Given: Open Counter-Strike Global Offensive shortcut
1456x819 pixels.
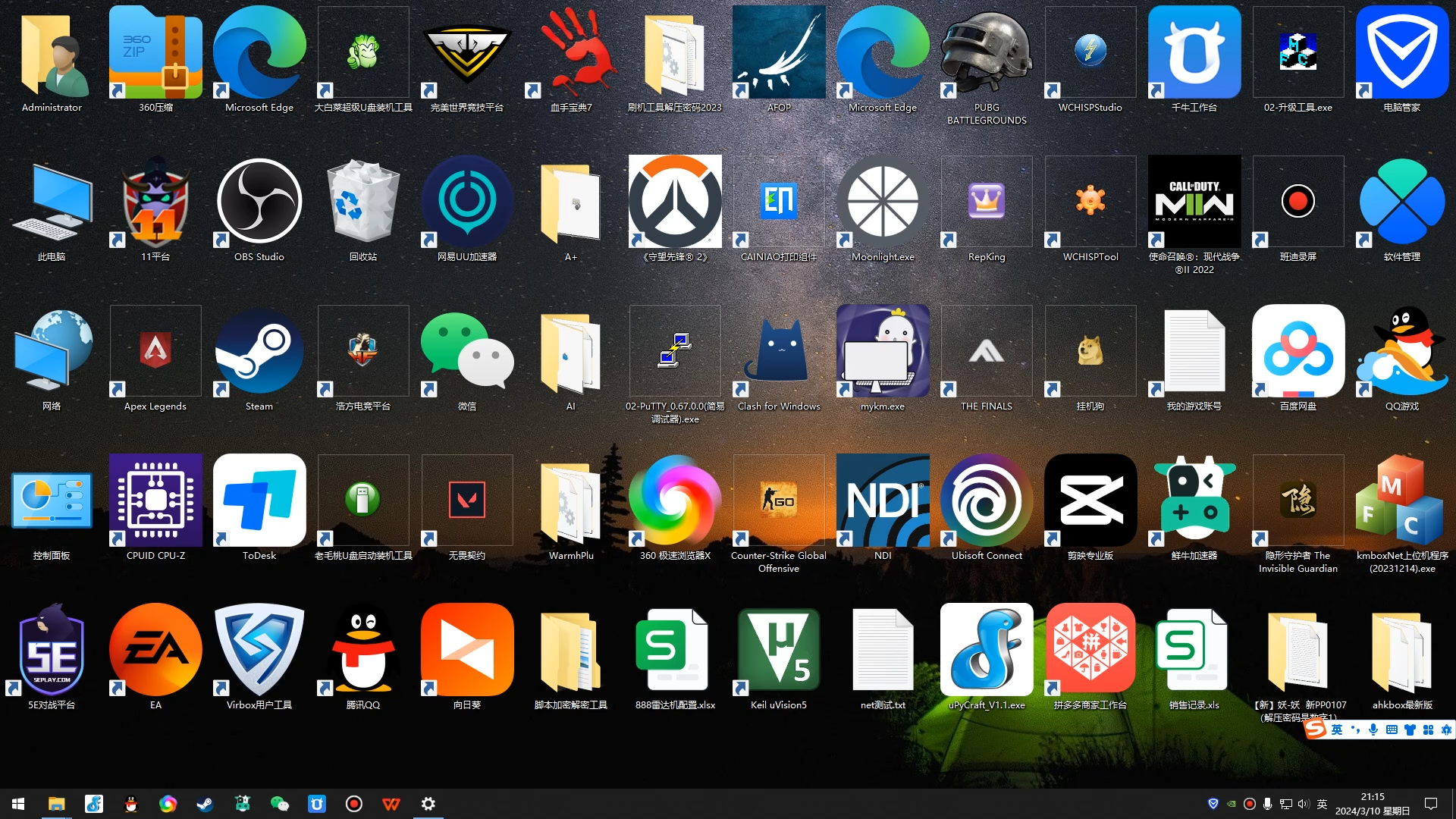Looking at the screenshot, I should pos(779,513).
